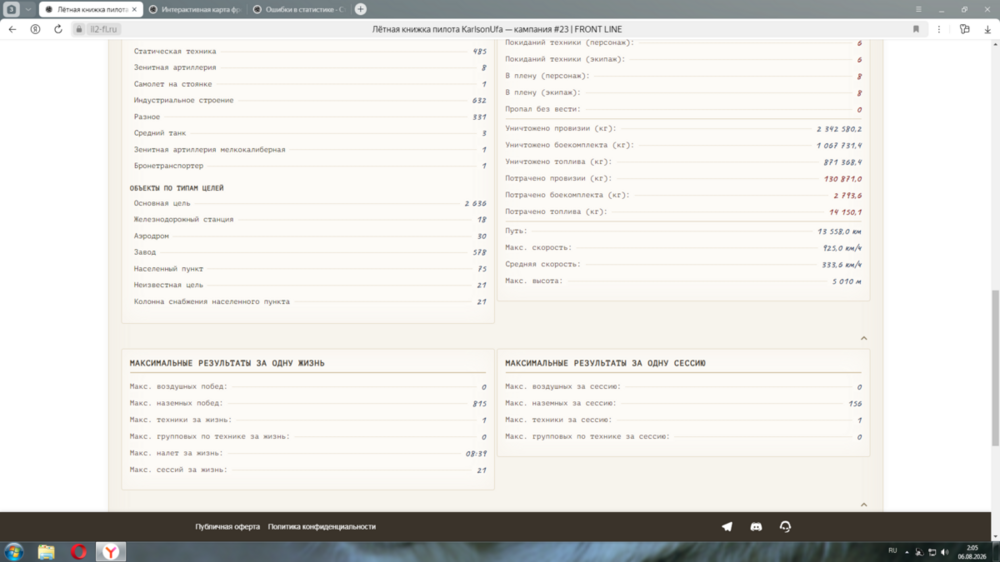Viewport: 1000px width, 562px height.
Task: Switch to the Лётная книжка пилота tab
Action: pyautogui.click(x=91, y=10)
